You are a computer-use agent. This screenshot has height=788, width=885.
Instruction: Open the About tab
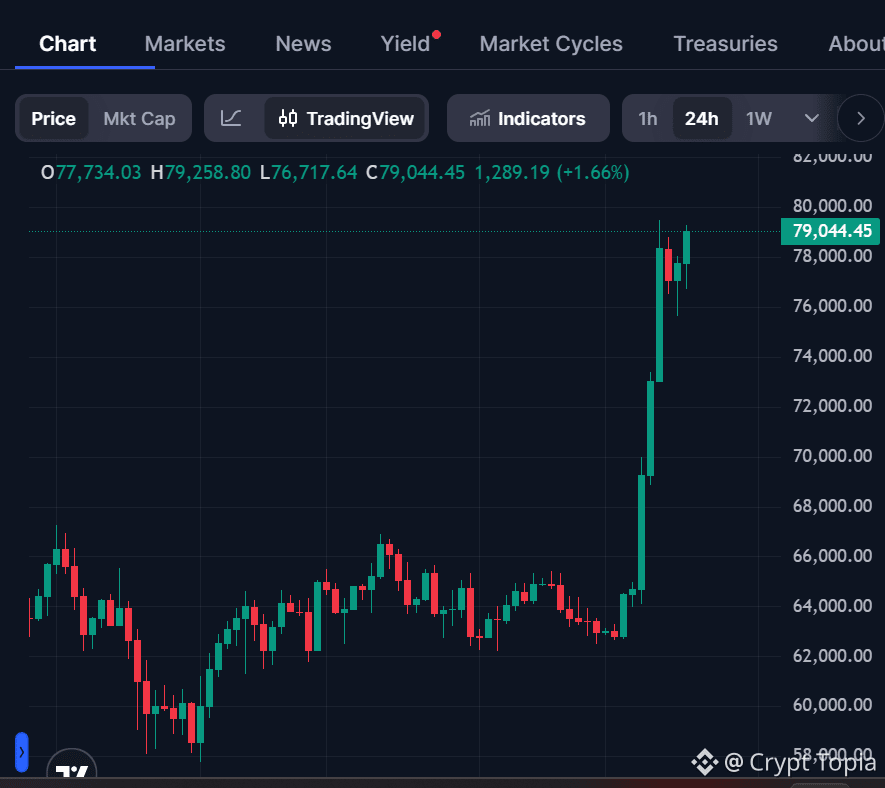tap(856, 44)
